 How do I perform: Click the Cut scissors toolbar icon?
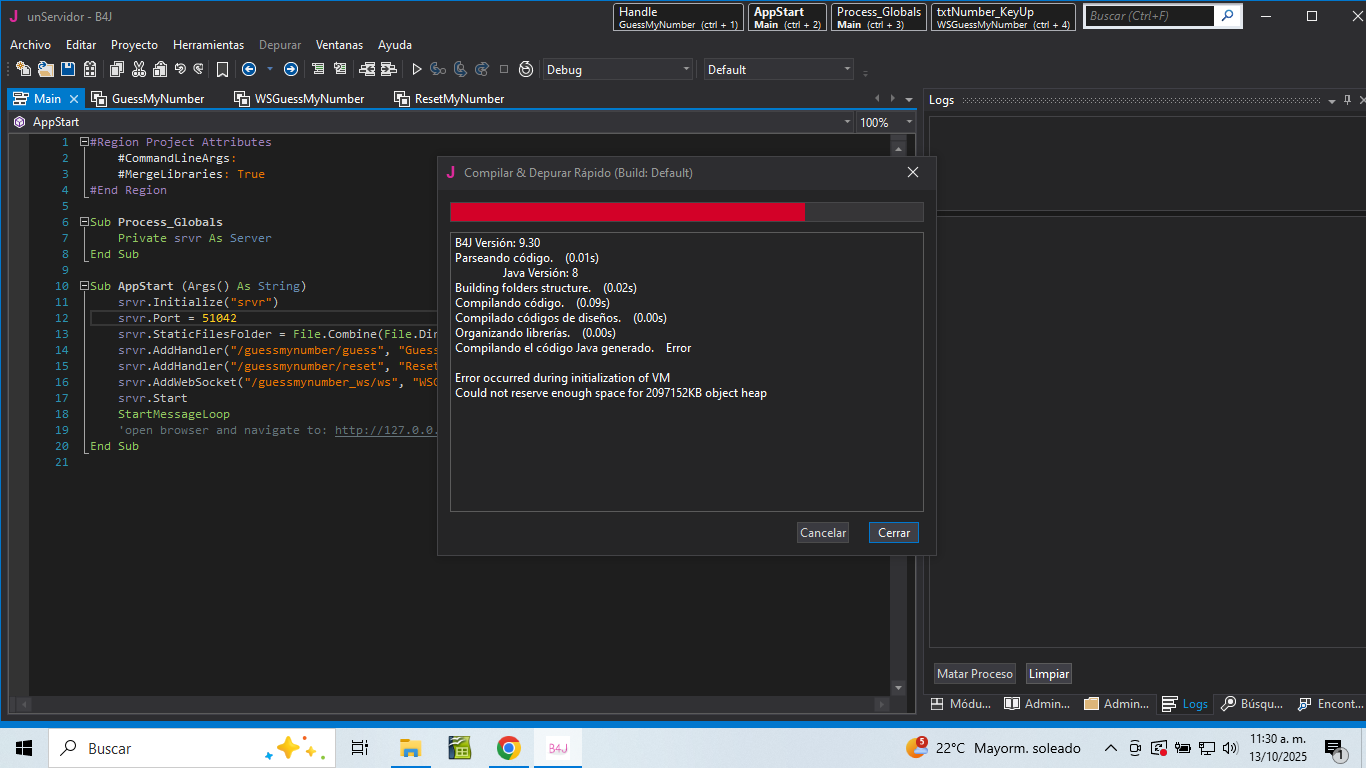[138, 69]
